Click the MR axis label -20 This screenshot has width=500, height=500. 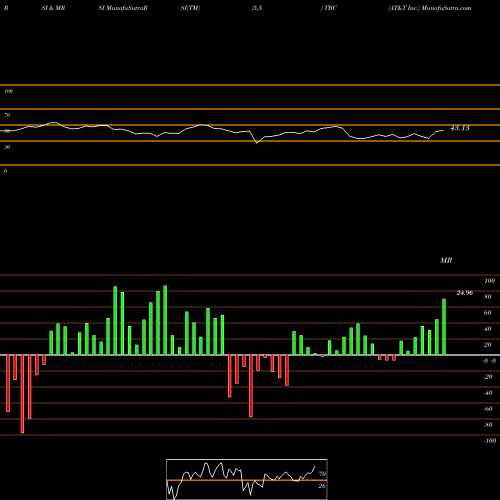point(488,377)
